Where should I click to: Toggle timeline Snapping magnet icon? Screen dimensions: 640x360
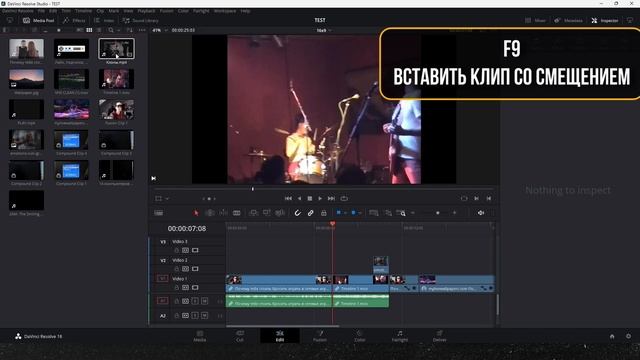coord(298,213)
